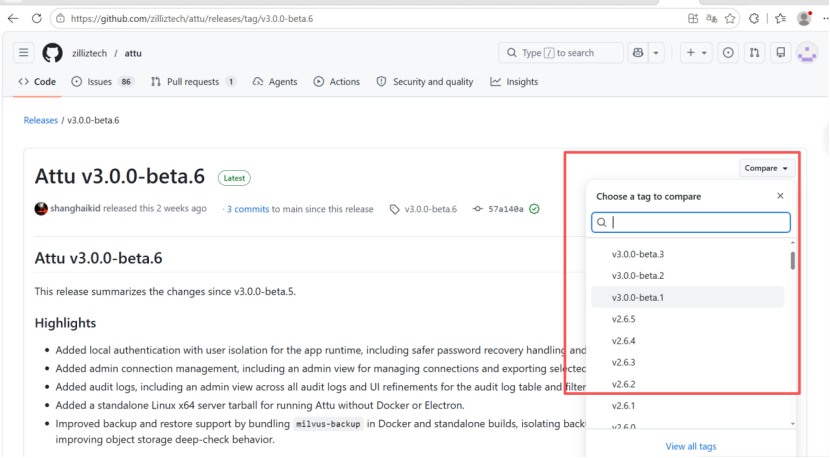
Task: Switch to the Security and quality tab
Action: (425, 82)
